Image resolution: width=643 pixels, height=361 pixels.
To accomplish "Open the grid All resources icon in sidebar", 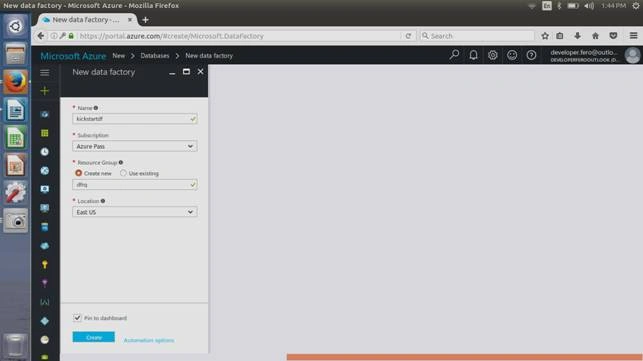I will pos(45,133).
